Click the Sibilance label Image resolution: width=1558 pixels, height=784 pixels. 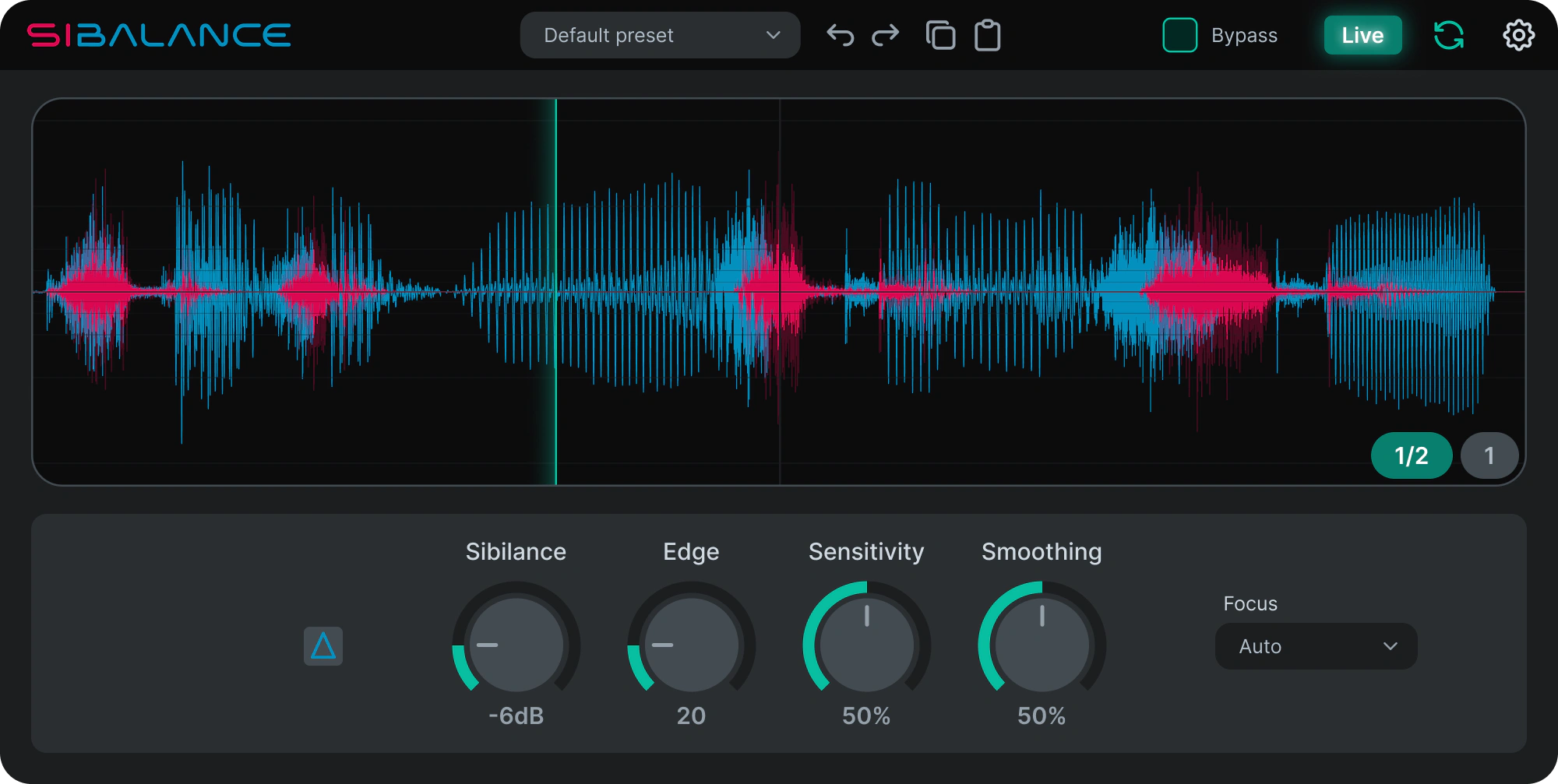(516, 551)
